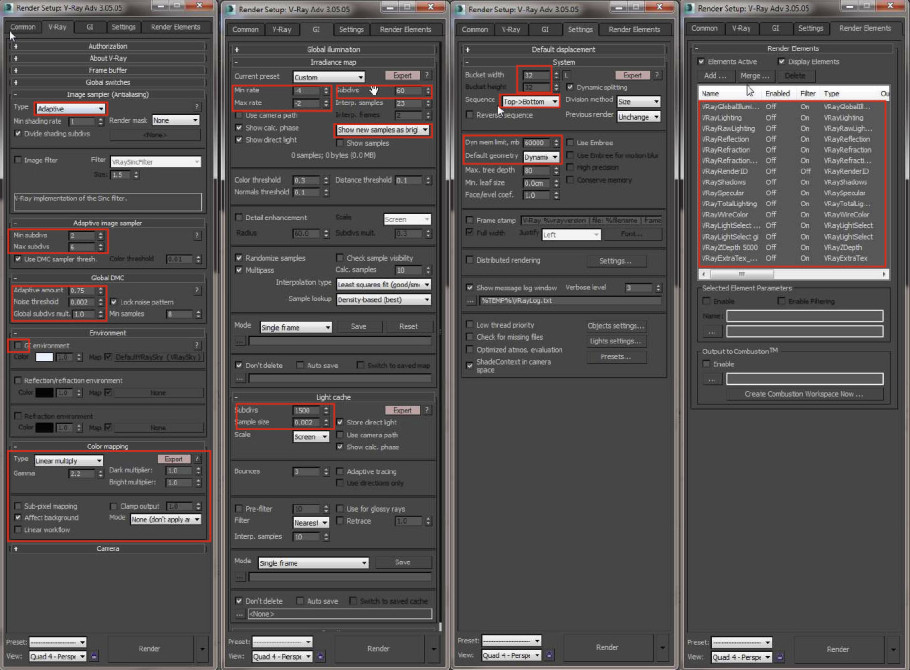Click the Color mapping help question mark
This screenshot has height=670, width=910.
(197, 459)
